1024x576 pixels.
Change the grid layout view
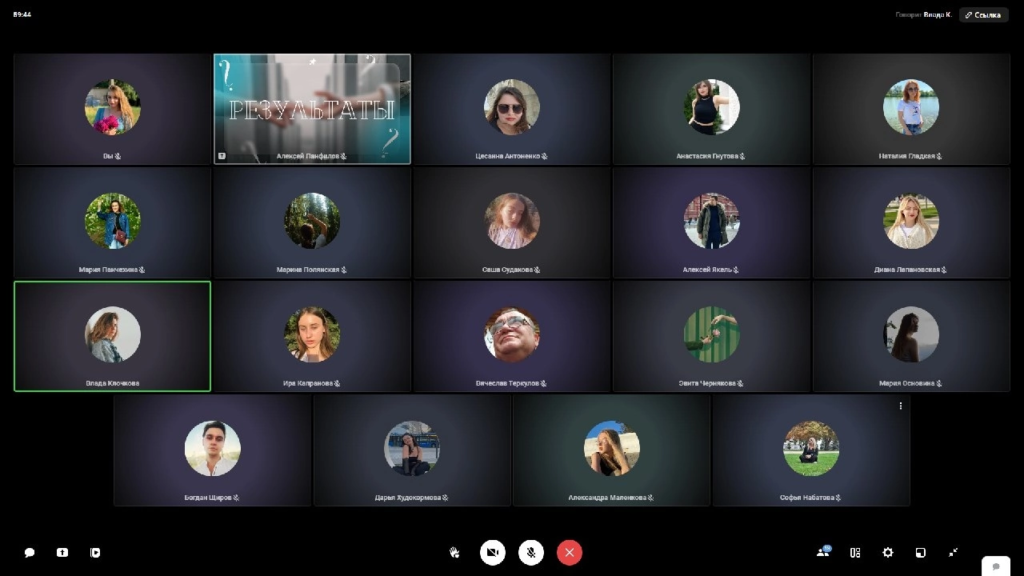855,552
